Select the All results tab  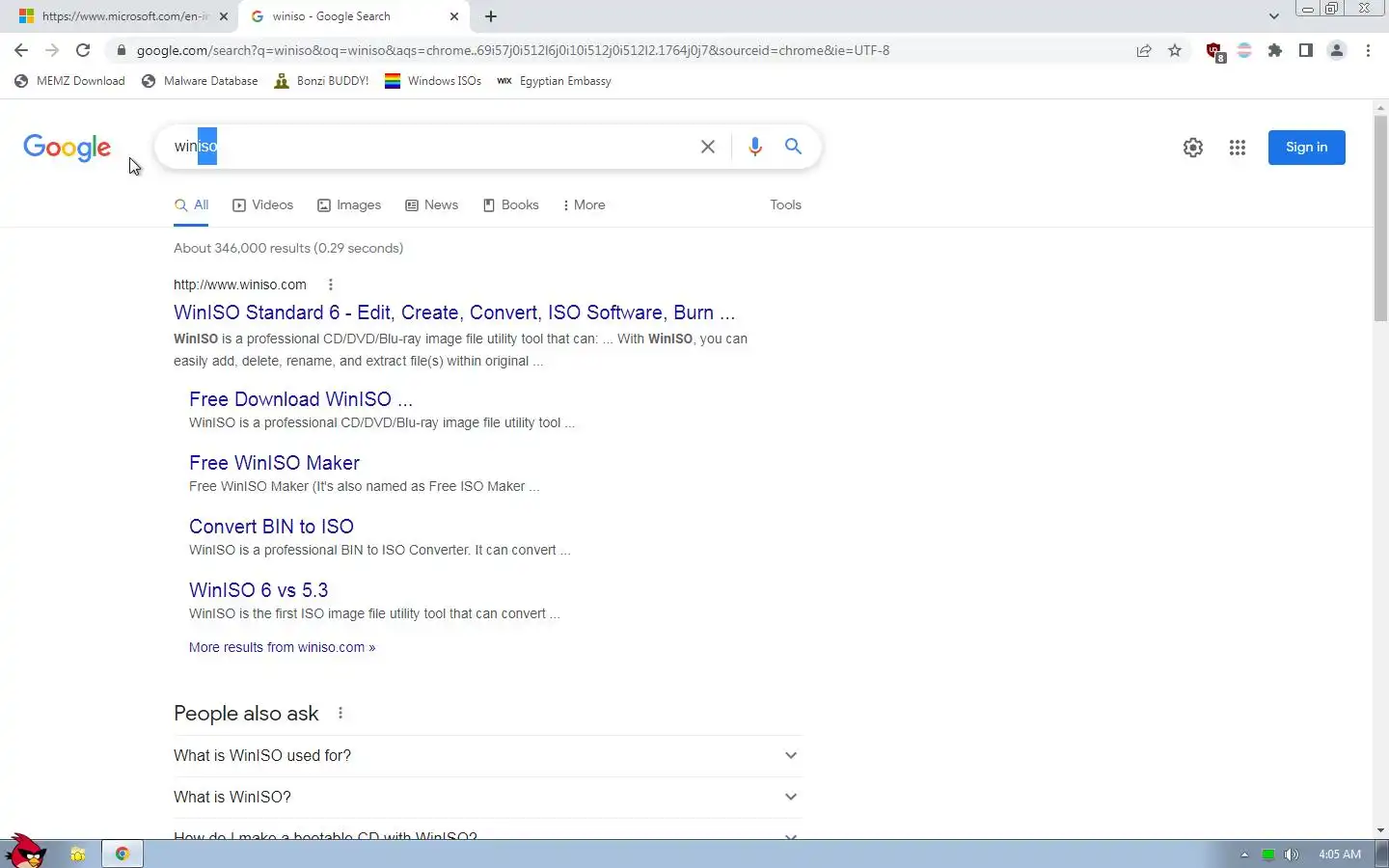[191, 204]
